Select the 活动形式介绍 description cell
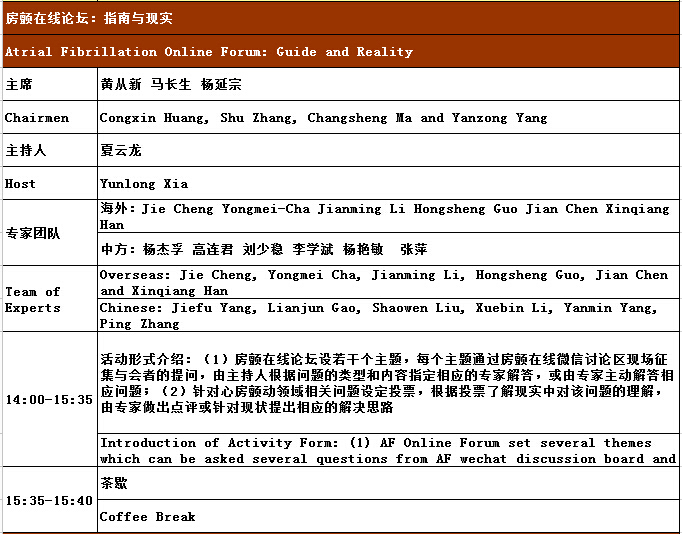 (388, 383)
